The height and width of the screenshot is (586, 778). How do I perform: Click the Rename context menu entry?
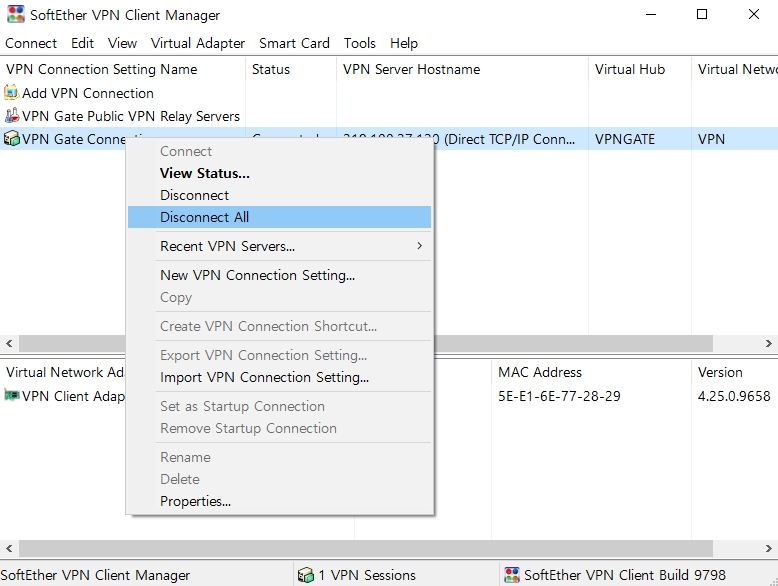(279, 457)
